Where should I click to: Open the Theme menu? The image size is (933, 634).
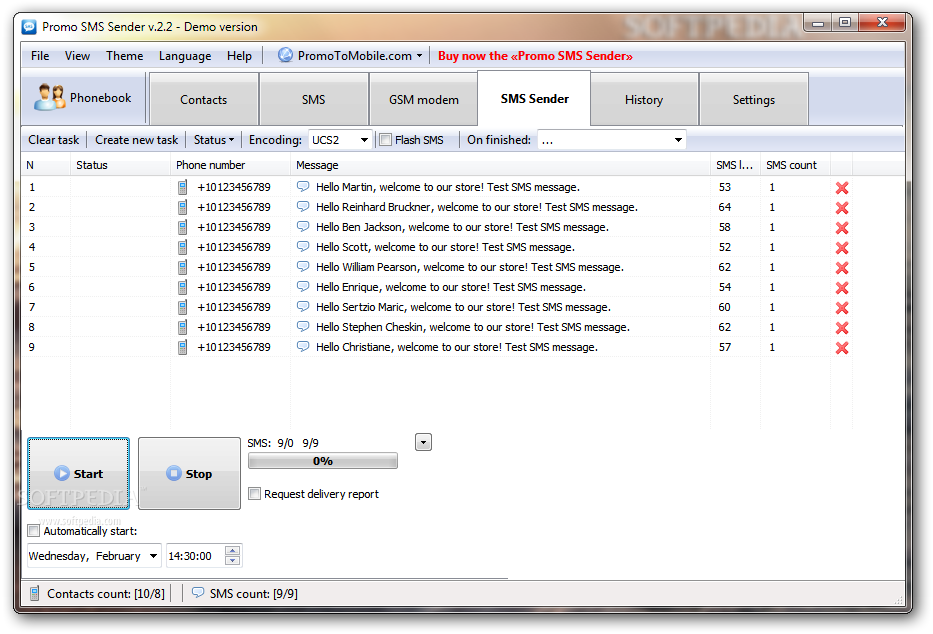(x=124, y=56)
